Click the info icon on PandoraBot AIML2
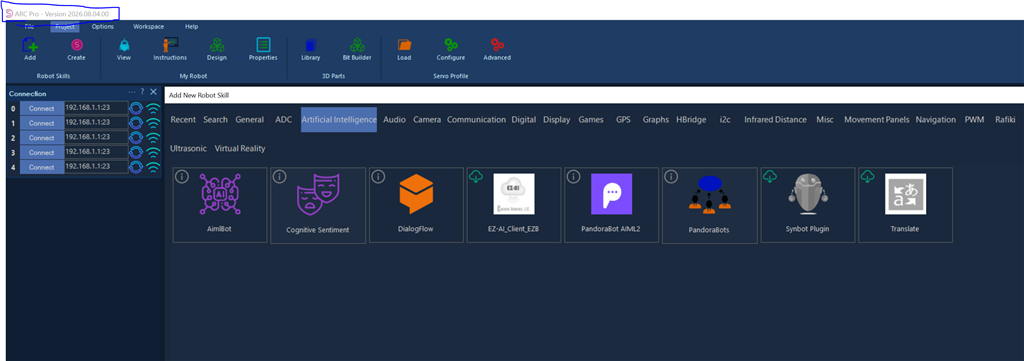Image resolution: width=1024 pixels, height=361 pixels. 574,176
